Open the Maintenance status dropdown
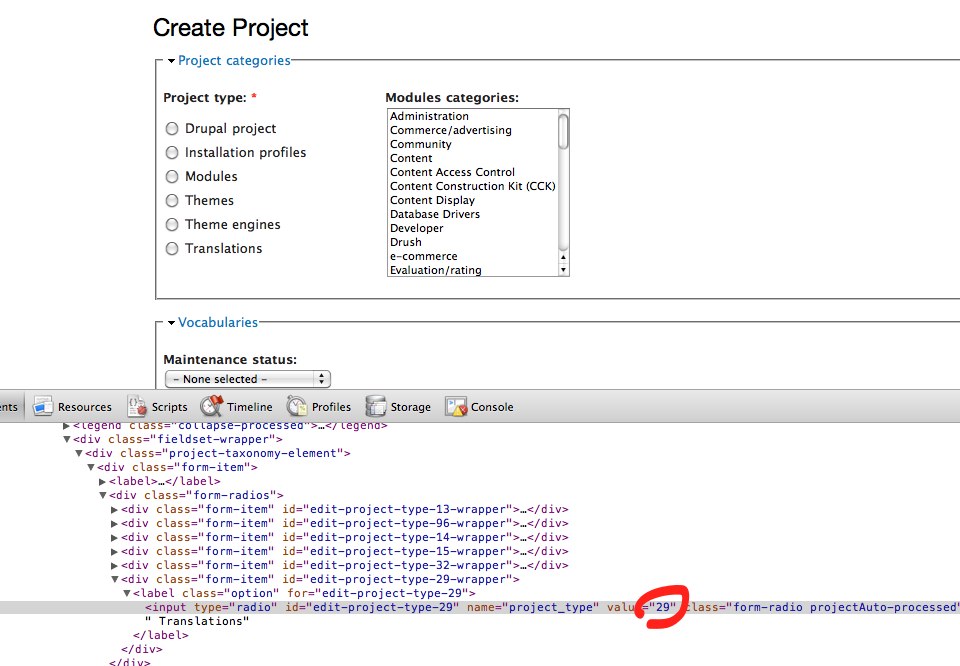This screenshot has width=960, height=666. point(247,379)
